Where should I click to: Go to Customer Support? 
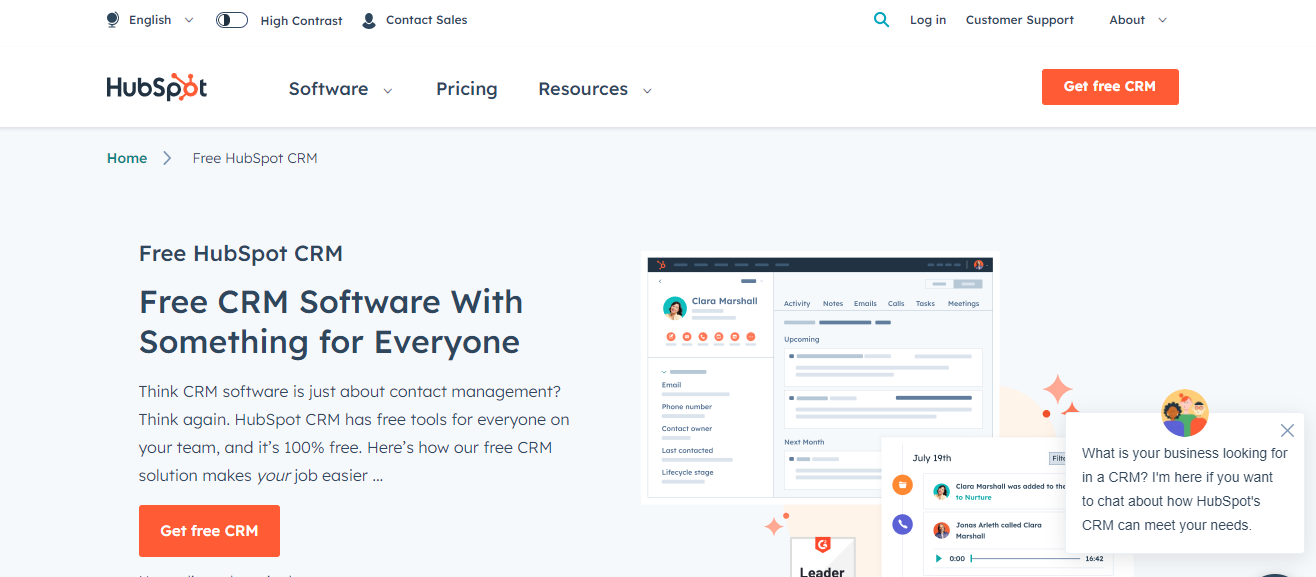pos(1020,20)
